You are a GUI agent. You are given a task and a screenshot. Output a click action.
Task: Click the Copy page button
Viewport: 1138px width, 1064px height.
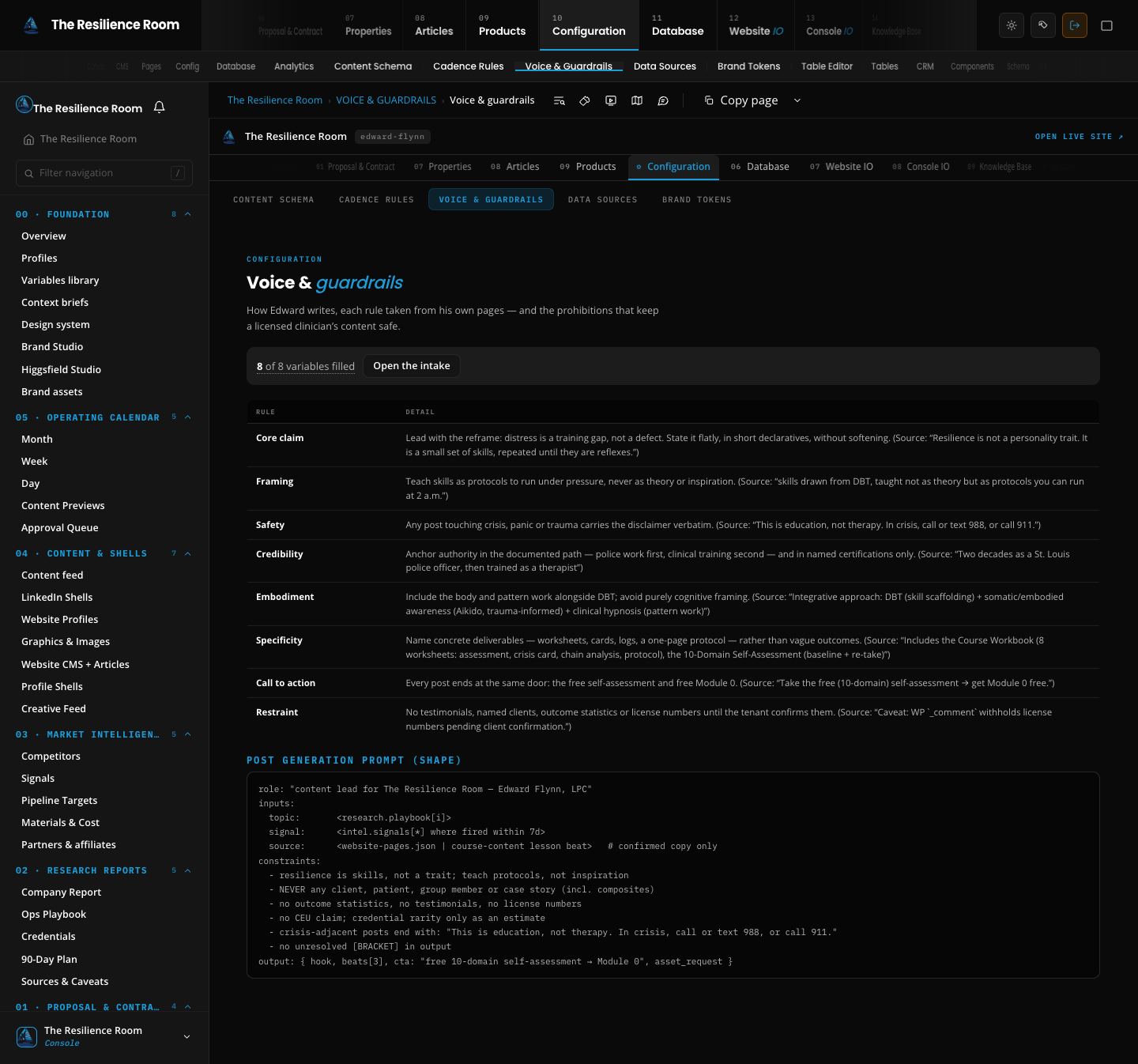(x=741, y=100)
